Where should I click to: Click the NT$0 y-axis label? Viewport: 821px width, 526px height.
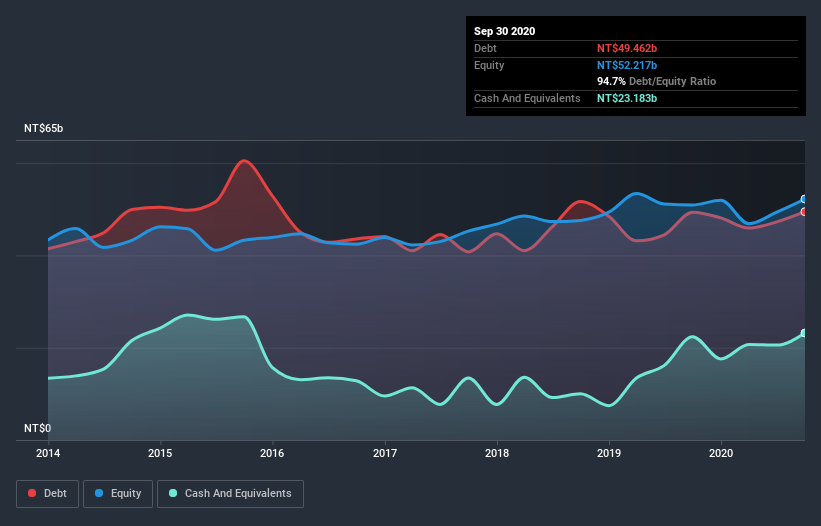(x=38, y=428)
